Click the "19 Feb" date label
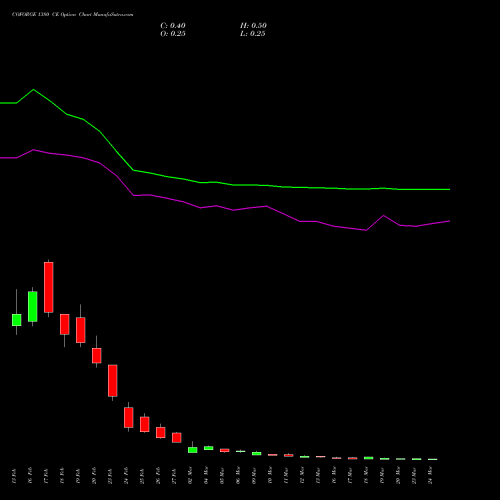Viewport: 500px width, 500px height. pos(78,476)
